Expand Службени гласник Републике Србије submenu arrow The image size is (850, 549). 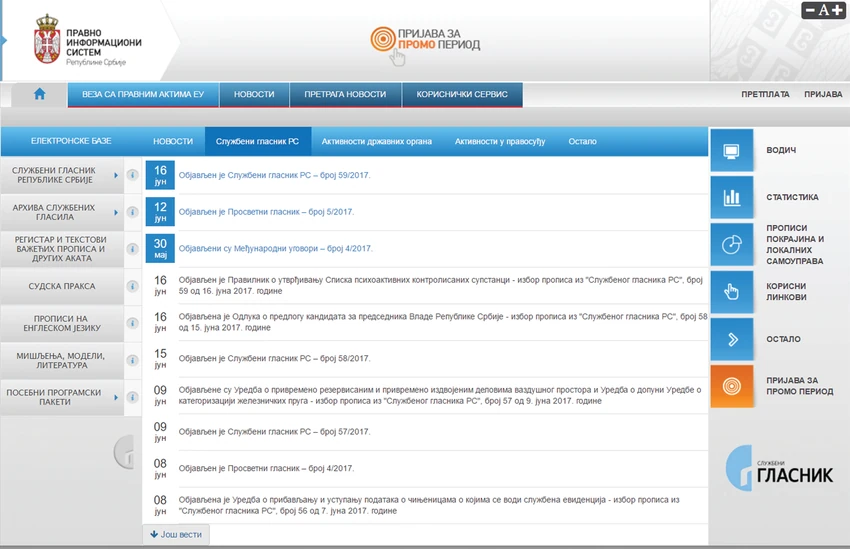click(x=116, y=175)
